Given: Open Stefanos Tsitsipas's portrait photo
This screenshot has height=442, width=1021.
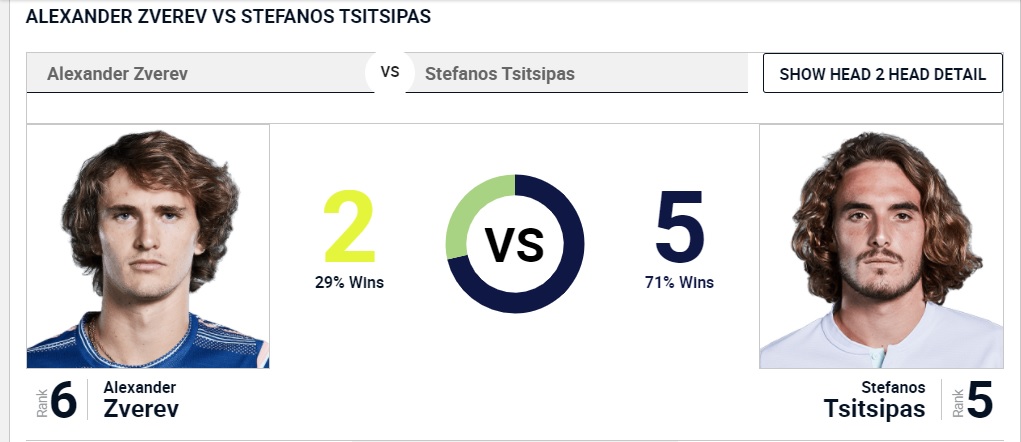Looking at the screenshot, I should tap(881, 246).
